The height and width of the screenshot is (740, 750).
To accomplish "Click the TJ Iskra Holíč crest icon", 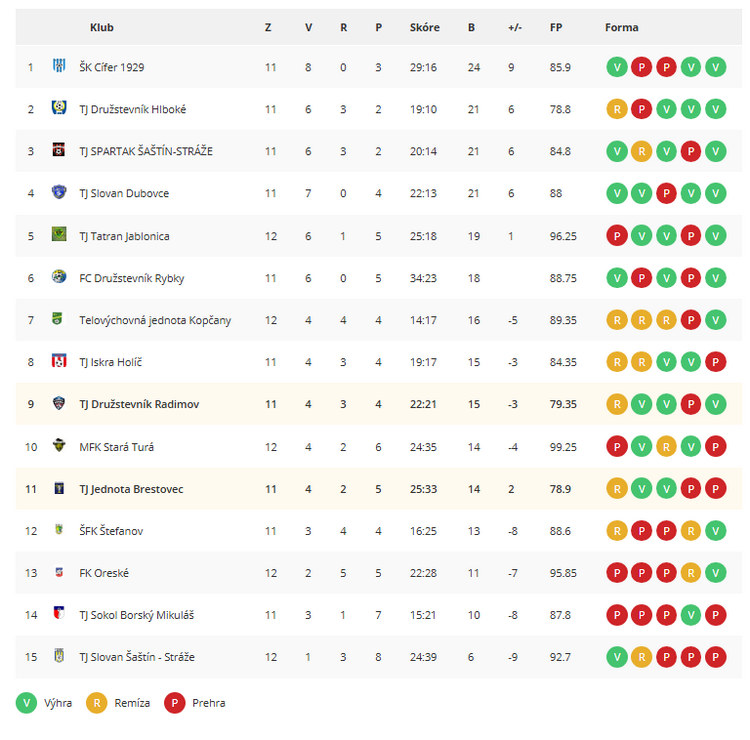I will tap(59, 361).
